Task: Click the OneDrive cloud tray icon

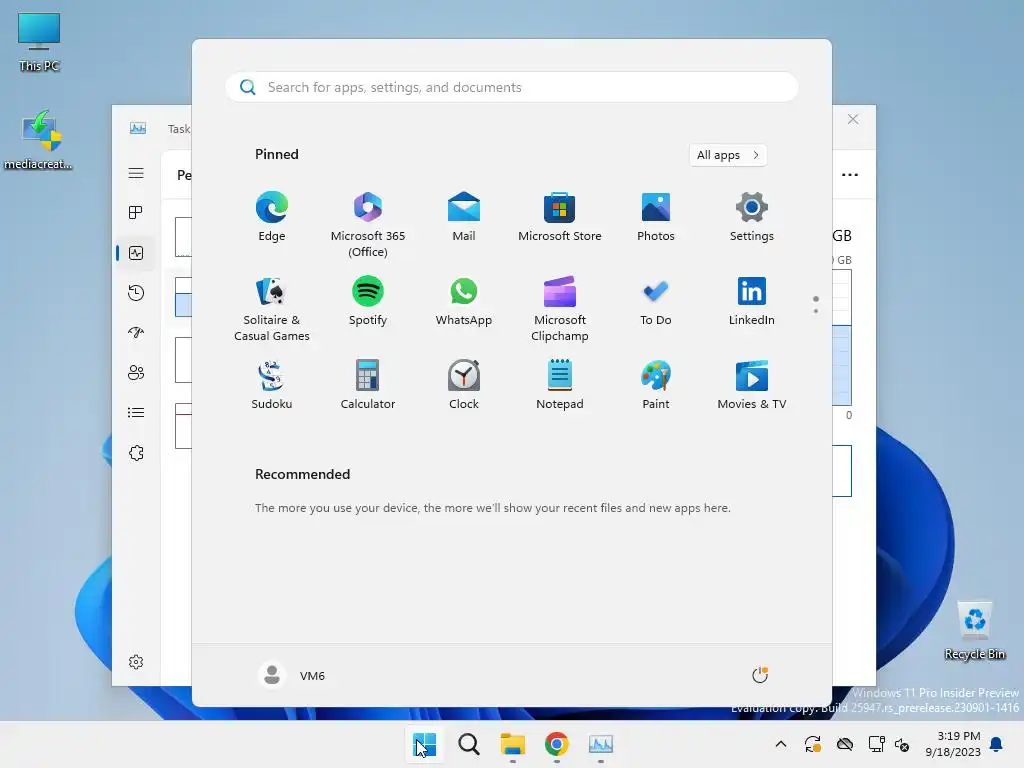Action: (x=845, y=744)
